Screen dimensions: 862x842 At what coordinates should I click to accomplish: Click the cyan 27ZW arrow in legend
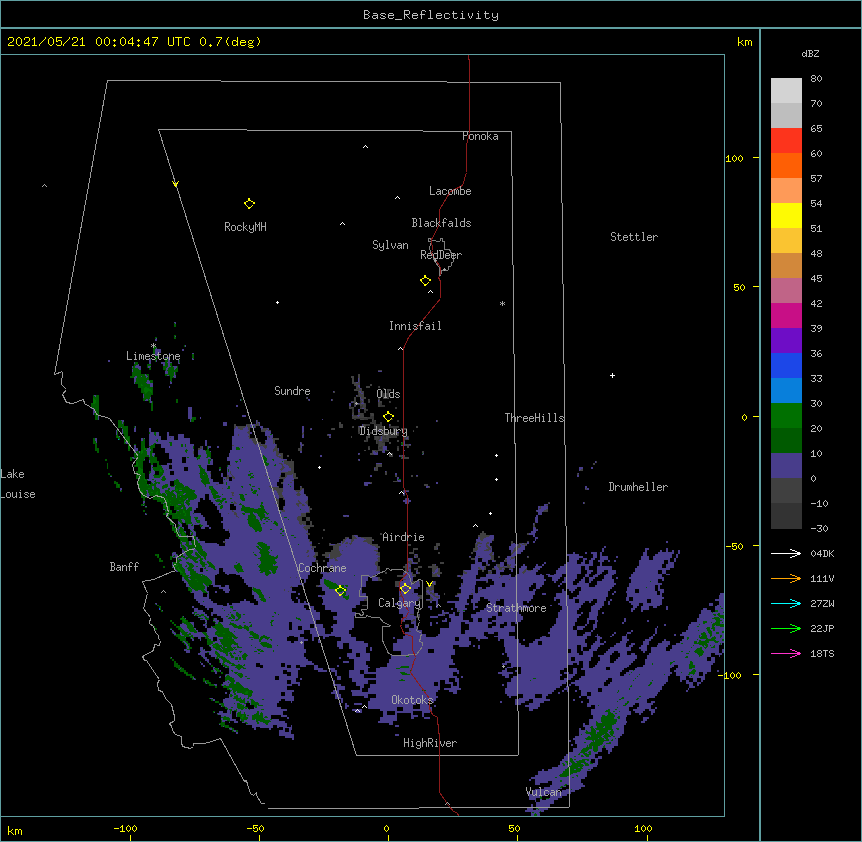coord(786,603)
